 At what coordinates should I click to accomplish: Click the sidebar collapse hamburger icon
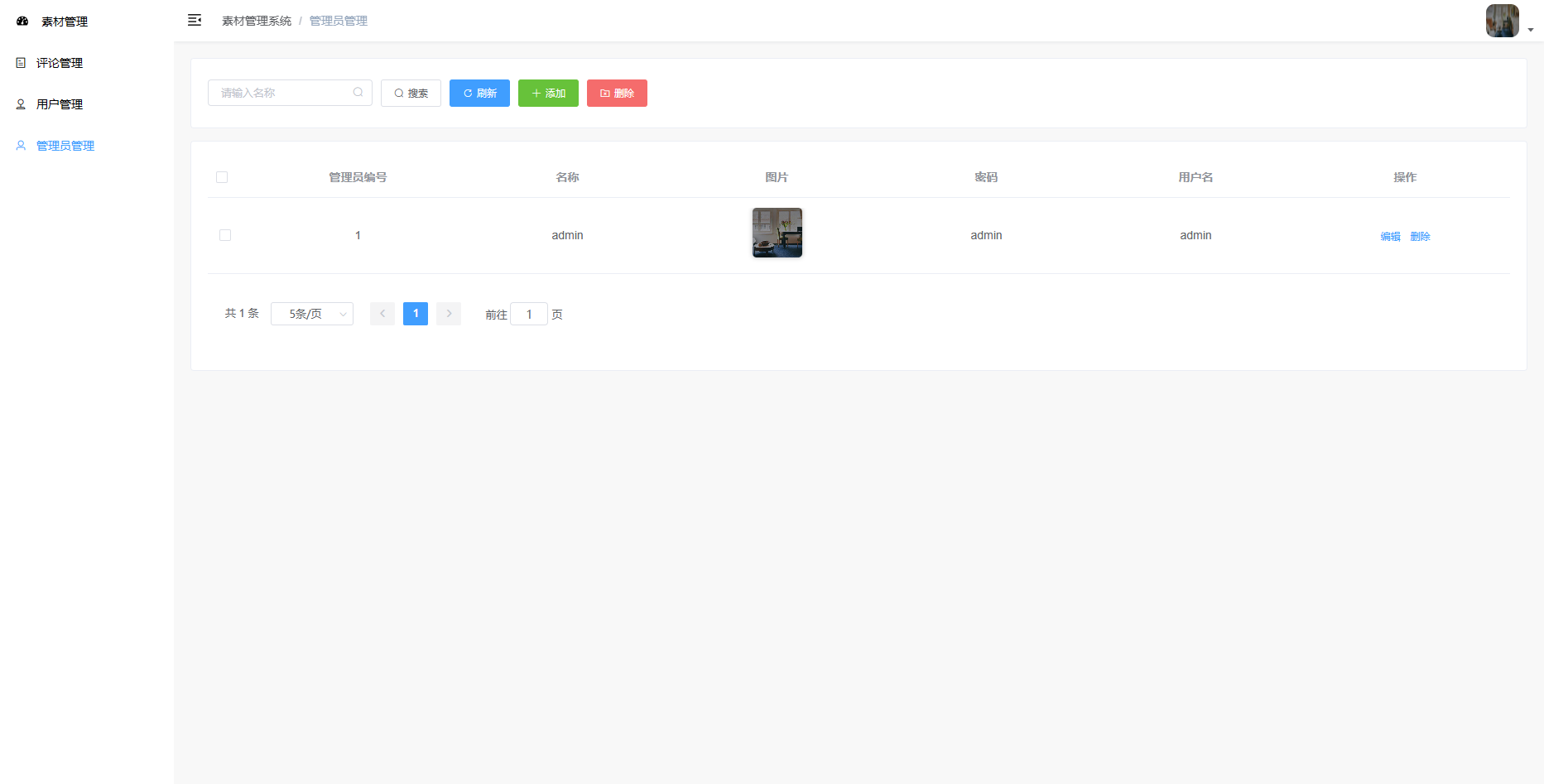click(x=195, y=20)
